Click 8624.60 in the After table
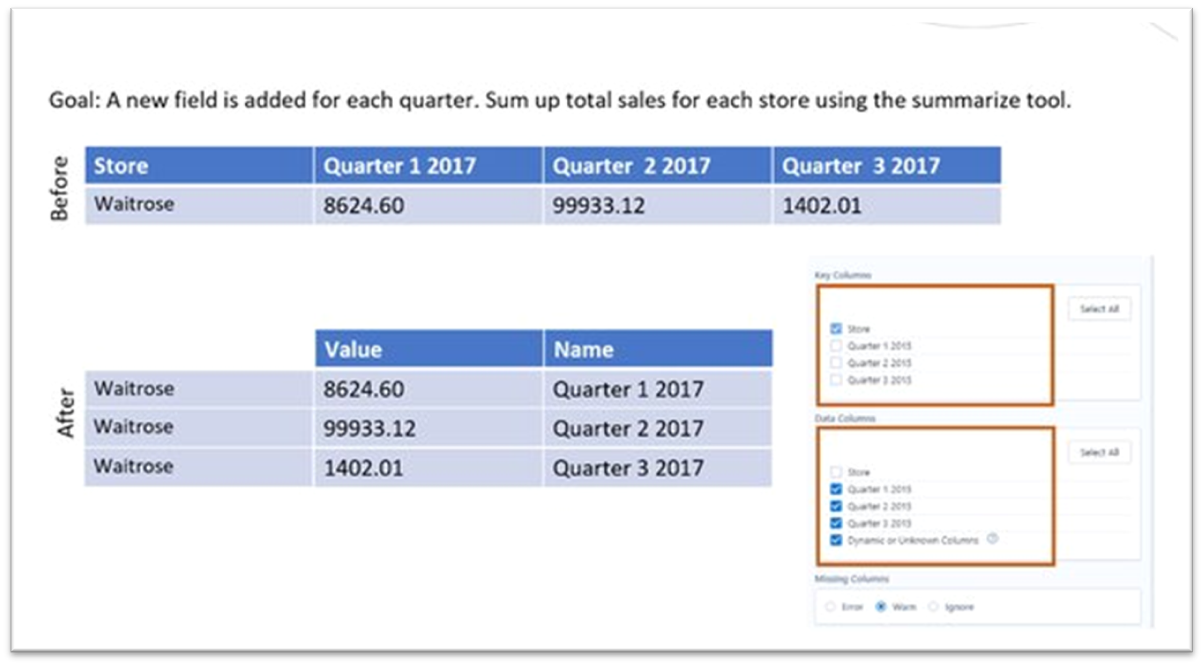The height and width of the screenshot is (666, 1204). click(x=428, y=388)
